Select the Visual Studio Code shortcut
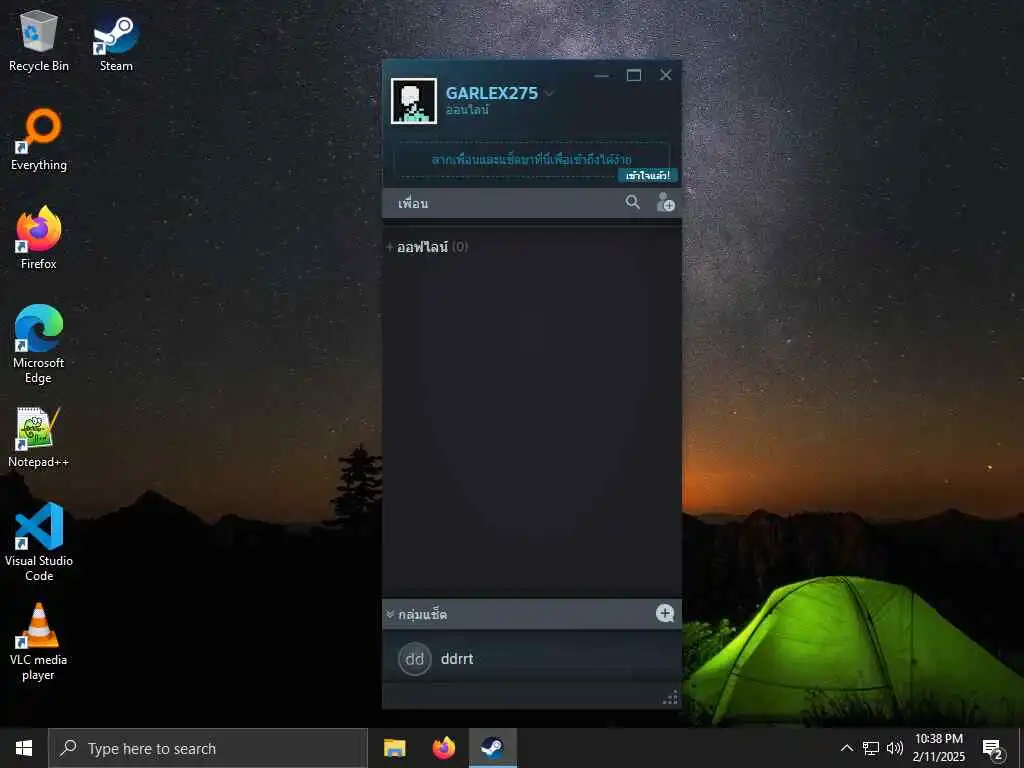This screenshot has width=1024, height=768. (39, 542)
